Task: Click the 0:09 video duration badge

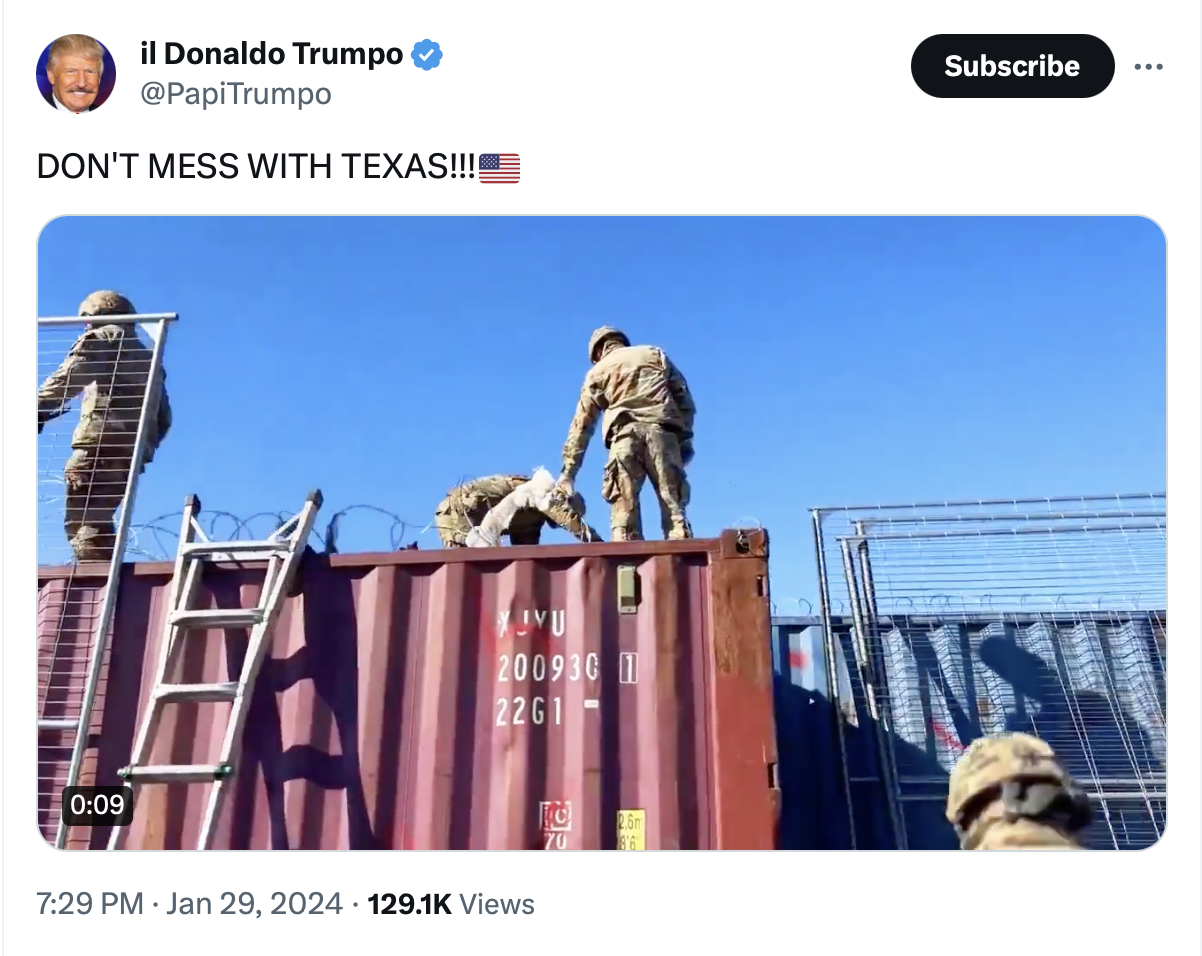Action: tap(97, 804)
